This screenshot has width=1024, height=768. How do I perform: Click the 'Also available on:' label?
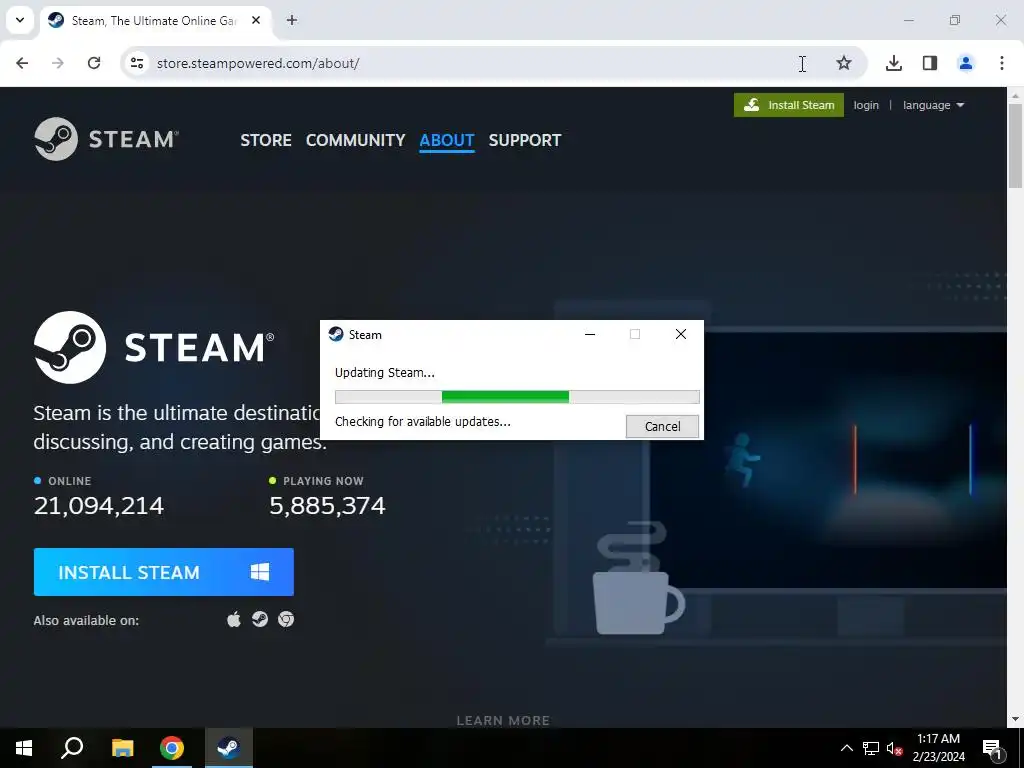point(86,620)
